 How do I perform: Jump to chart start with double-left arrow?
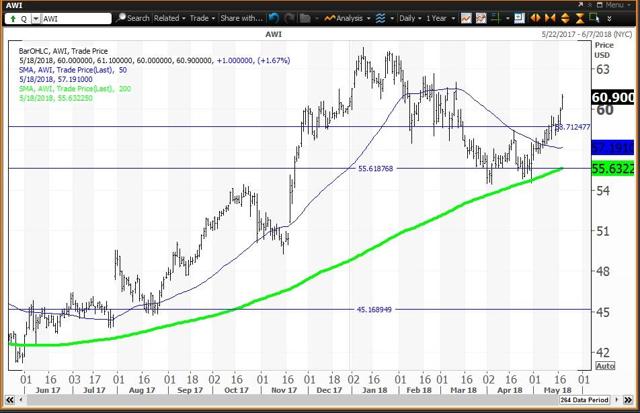click(x=10, y=400)
